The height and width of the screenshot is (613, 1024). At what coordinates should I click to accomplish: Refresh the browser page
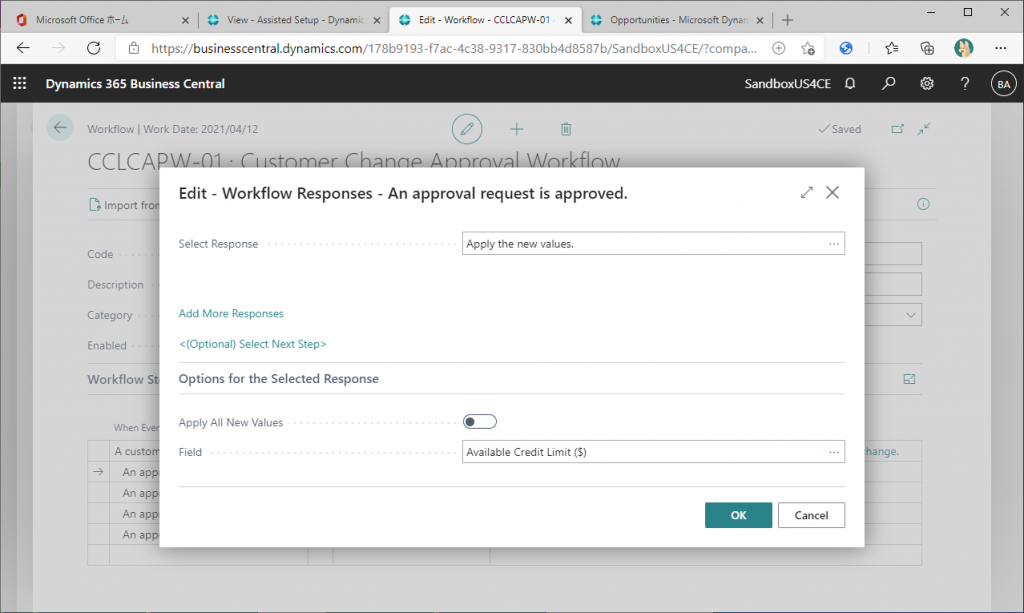click(x=94, y=48)
